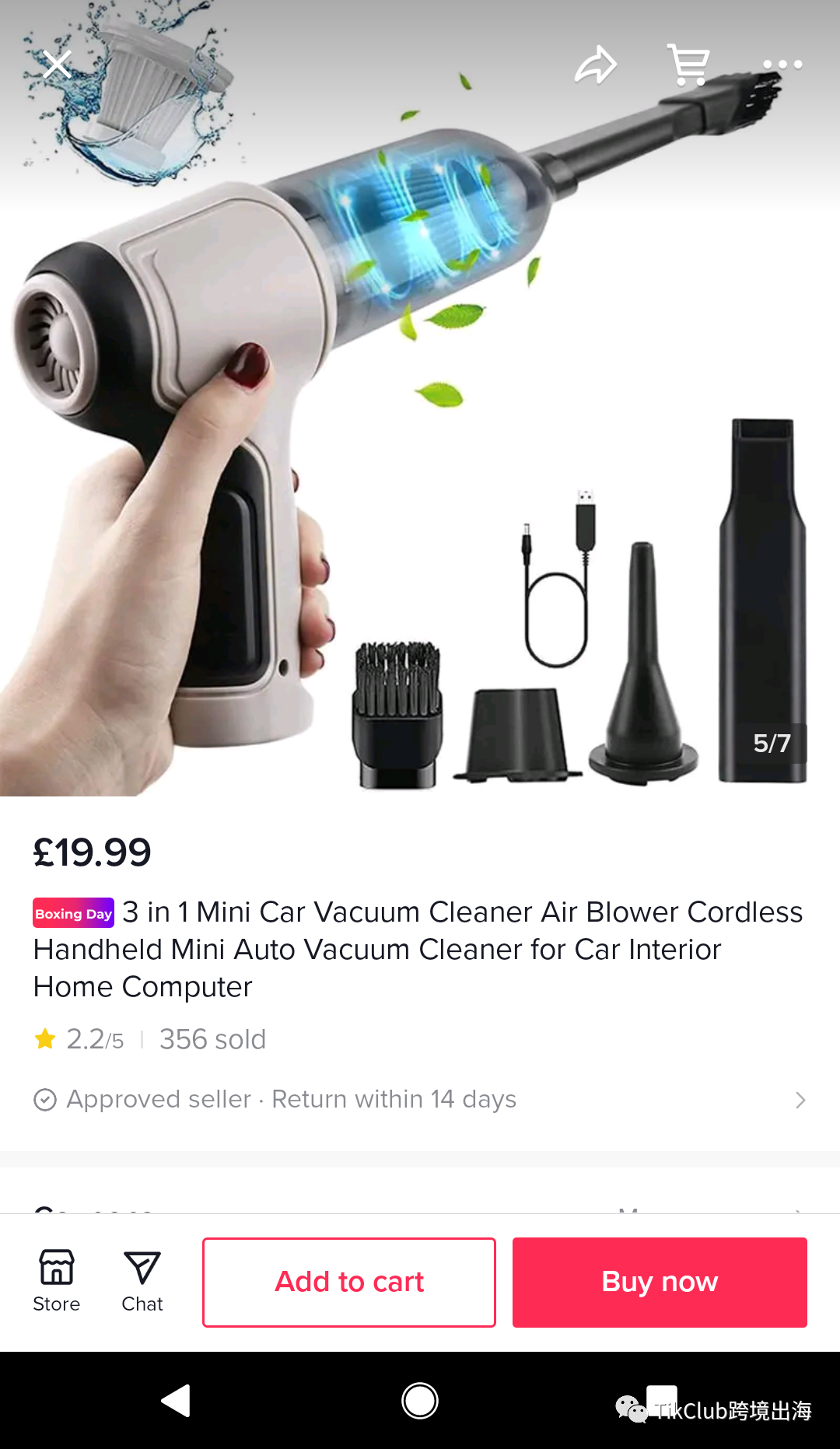Open the product image of vacuum cleaner

pos(420,398)
